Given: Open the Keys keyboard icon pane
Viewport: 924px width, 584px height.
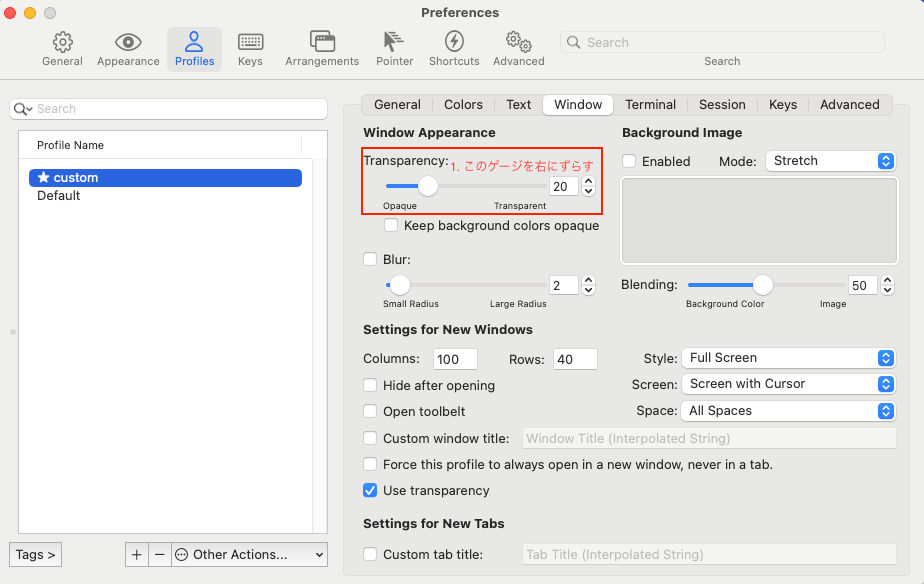Looking at the screenshot, I should 250,42.
